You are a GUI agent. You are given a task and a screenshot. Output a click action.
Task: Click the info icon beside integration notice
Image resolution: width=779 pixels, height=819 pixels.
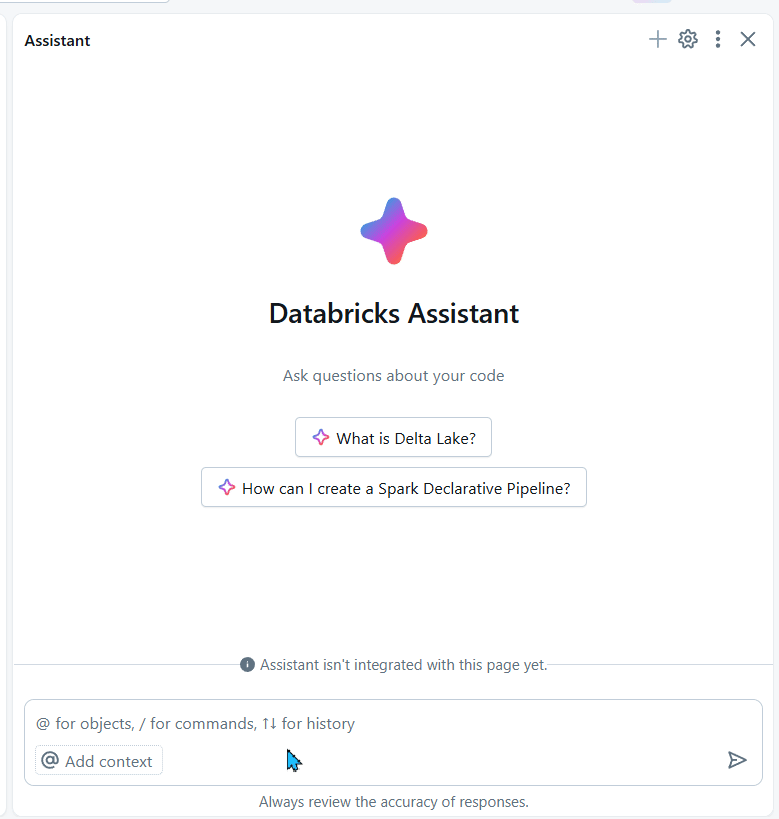coord(248,665)
